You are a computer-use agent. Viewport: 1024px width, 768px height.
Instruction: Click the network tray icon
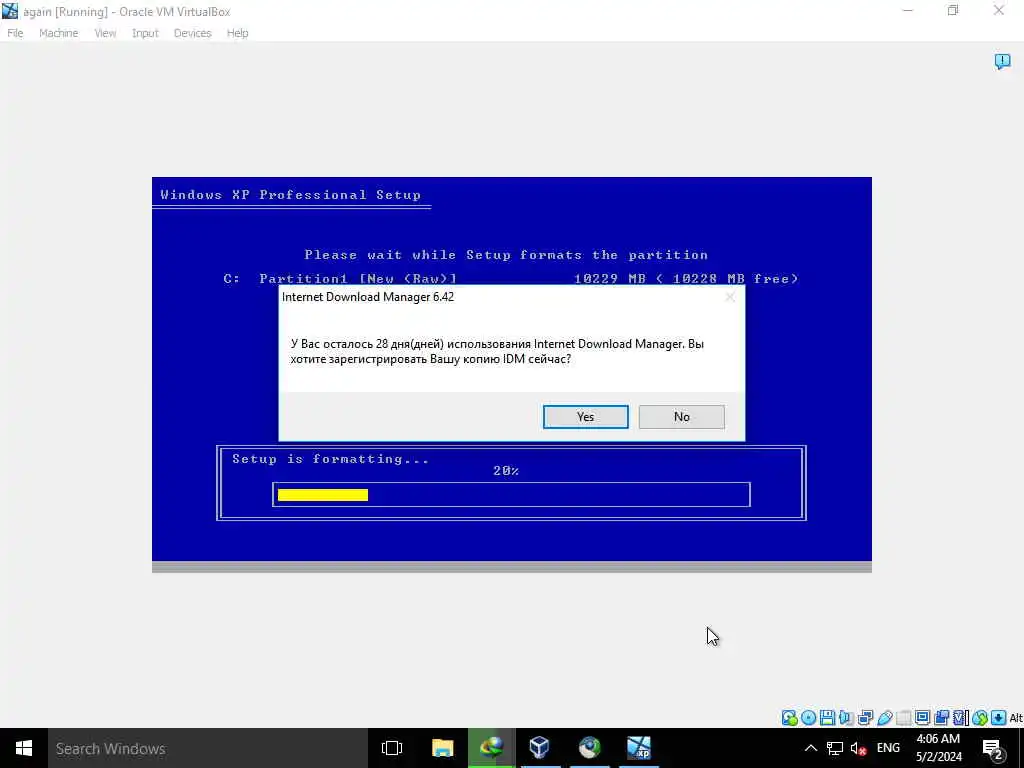coord(835,748)
